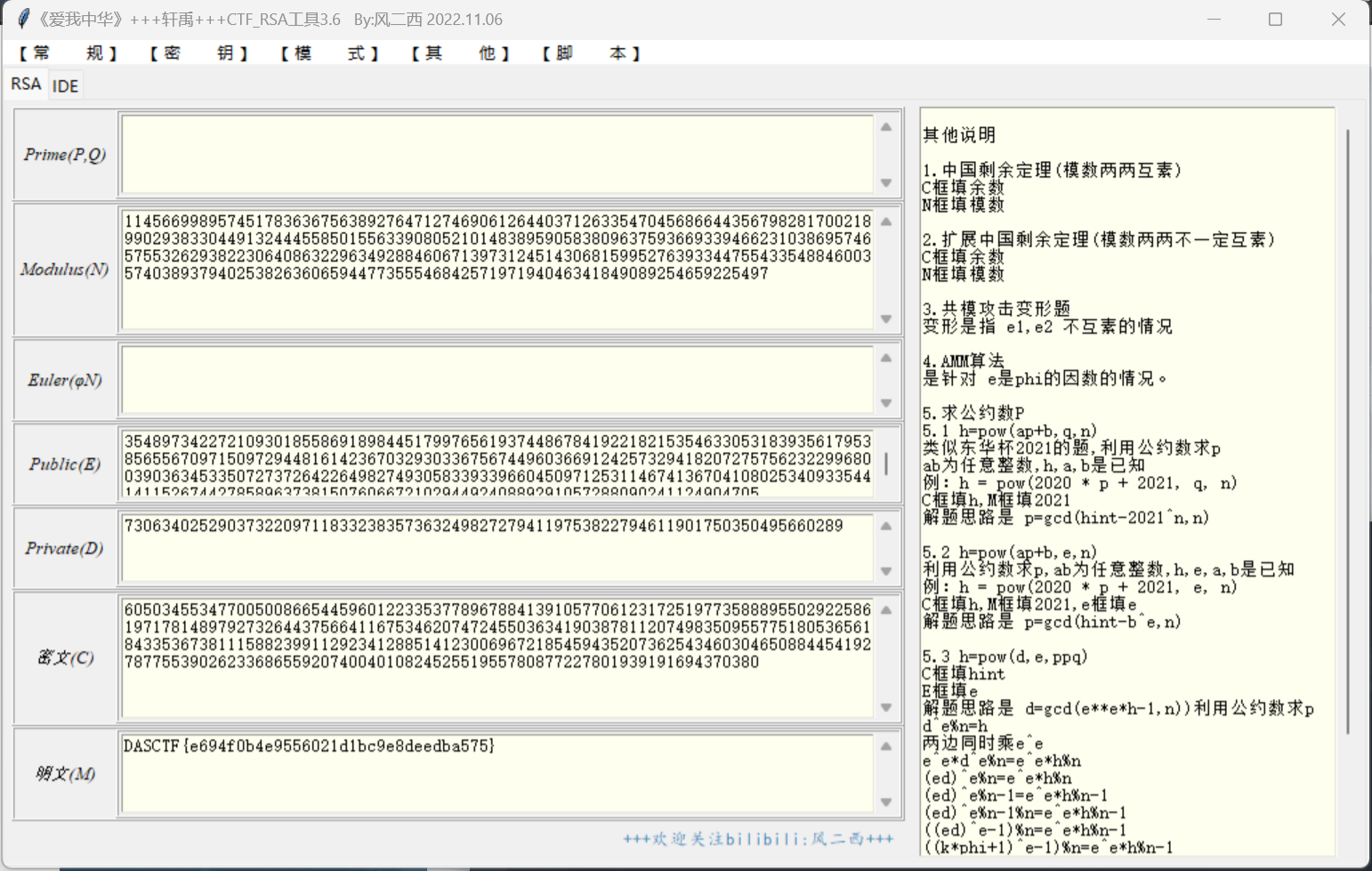Click the 其他说明 panel vertical scrollbar
Viewport: 1372px width, 871px height.
tap(1348, 431)
